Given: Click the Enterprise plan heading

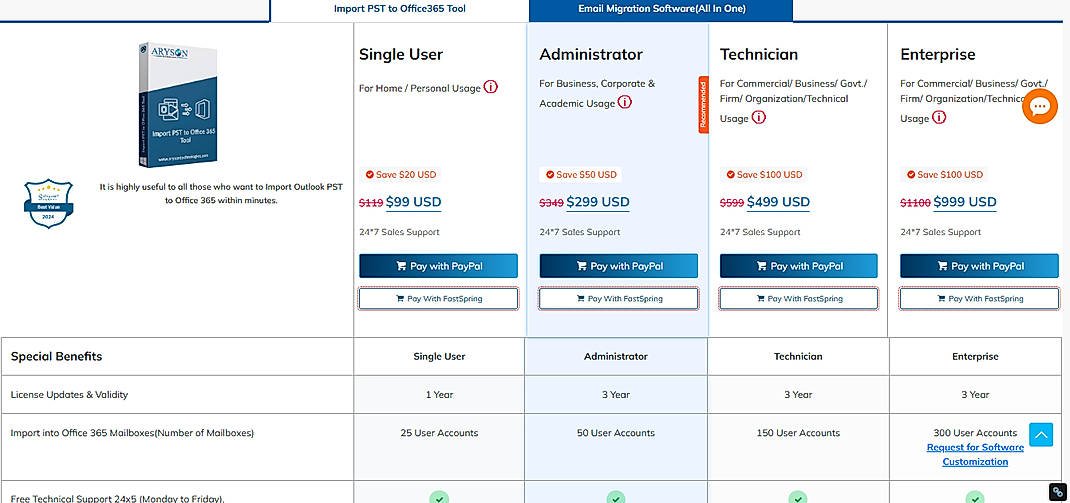Looking at the screenshot, I should (938, 54).
